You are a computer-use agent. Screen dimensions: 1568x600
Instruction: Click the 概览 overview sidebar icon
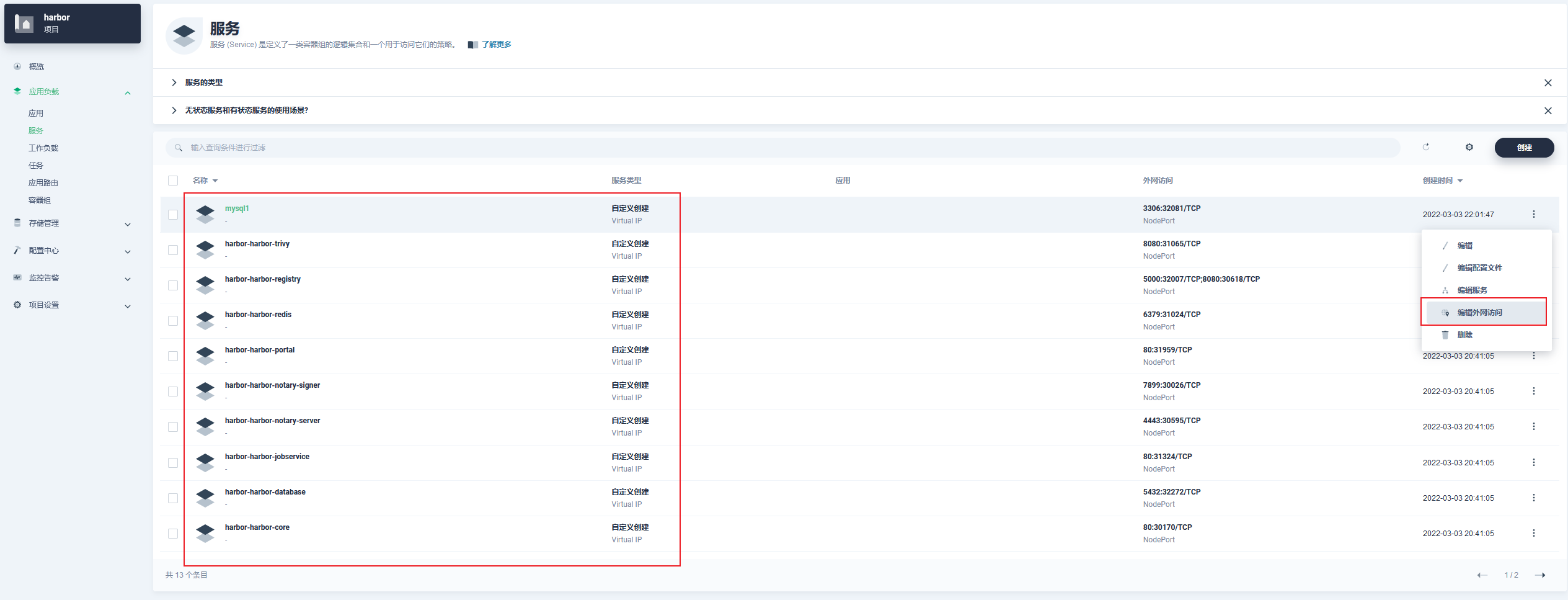coord(17,66)
